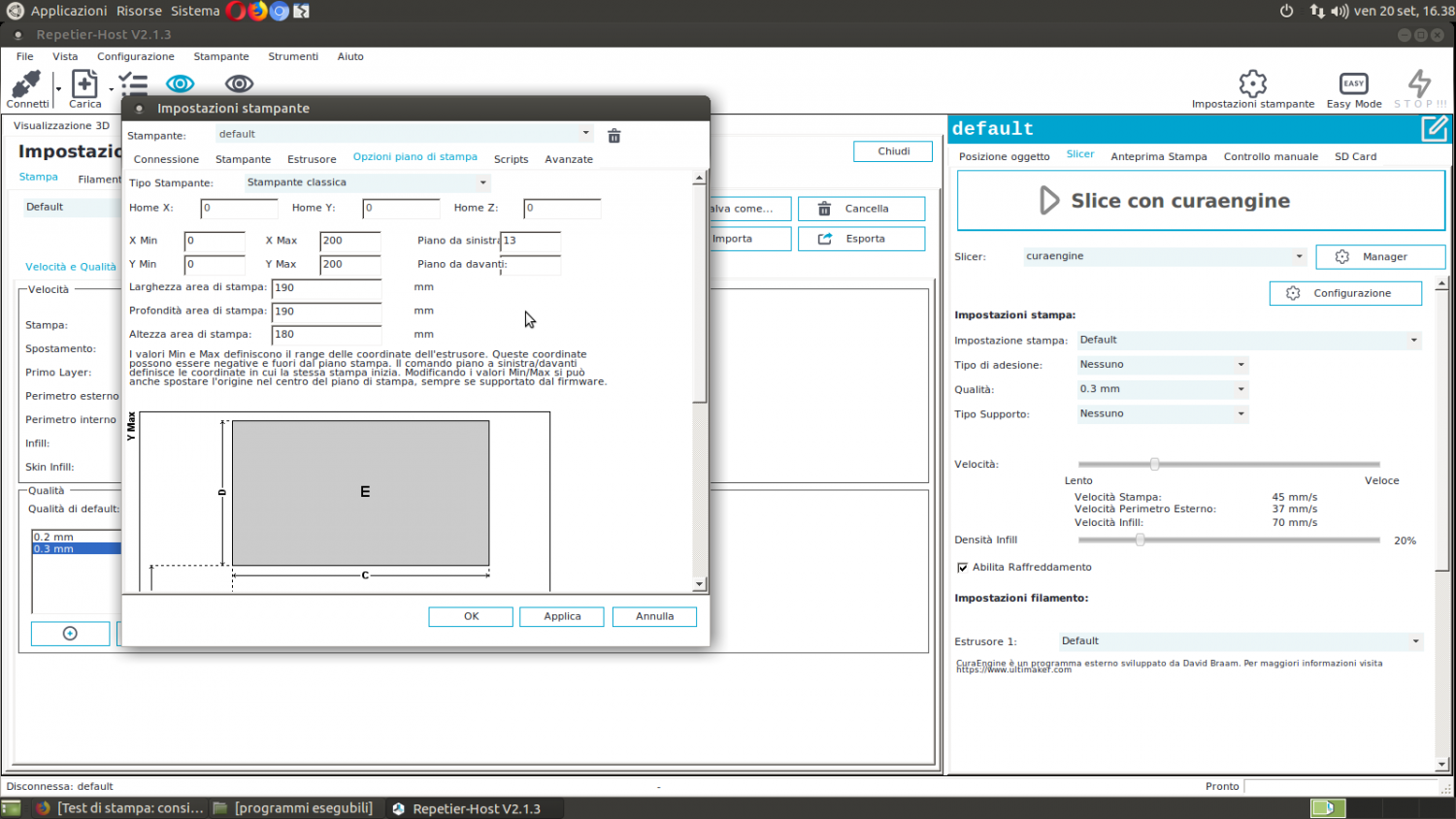Click Larghezza area di stampa field
This screenshot has width=1456, height=819.
(x=327, y=288)
